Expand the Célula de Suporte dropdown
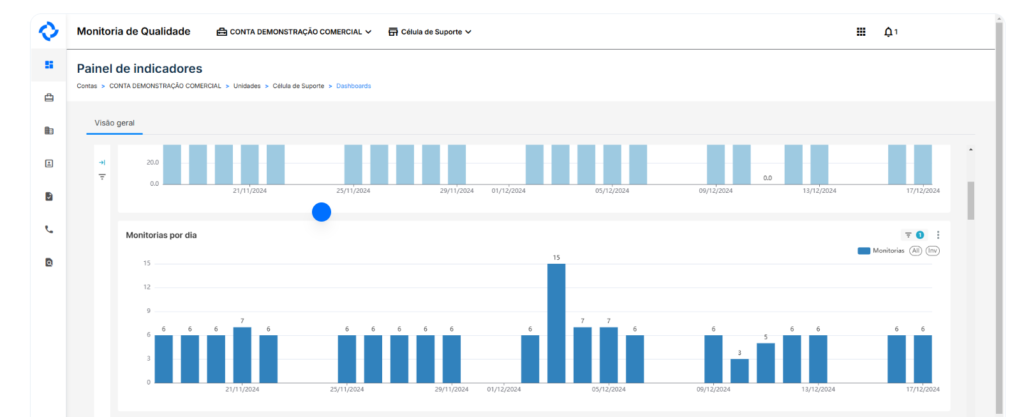 tap(429, 32)
